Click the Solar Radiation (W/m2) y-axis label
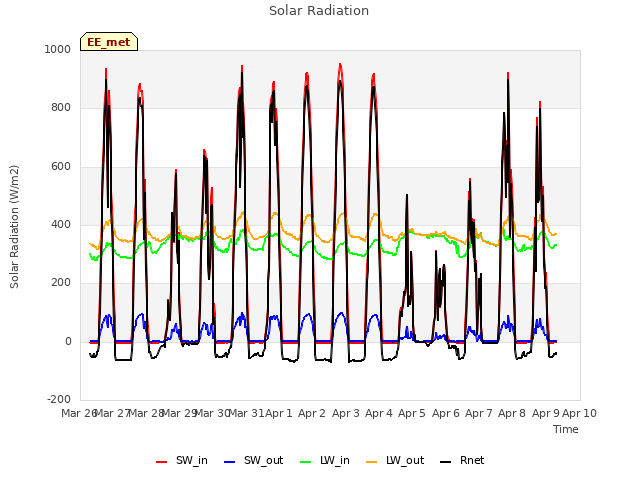The image size is (640, 480). click(14, 227)
